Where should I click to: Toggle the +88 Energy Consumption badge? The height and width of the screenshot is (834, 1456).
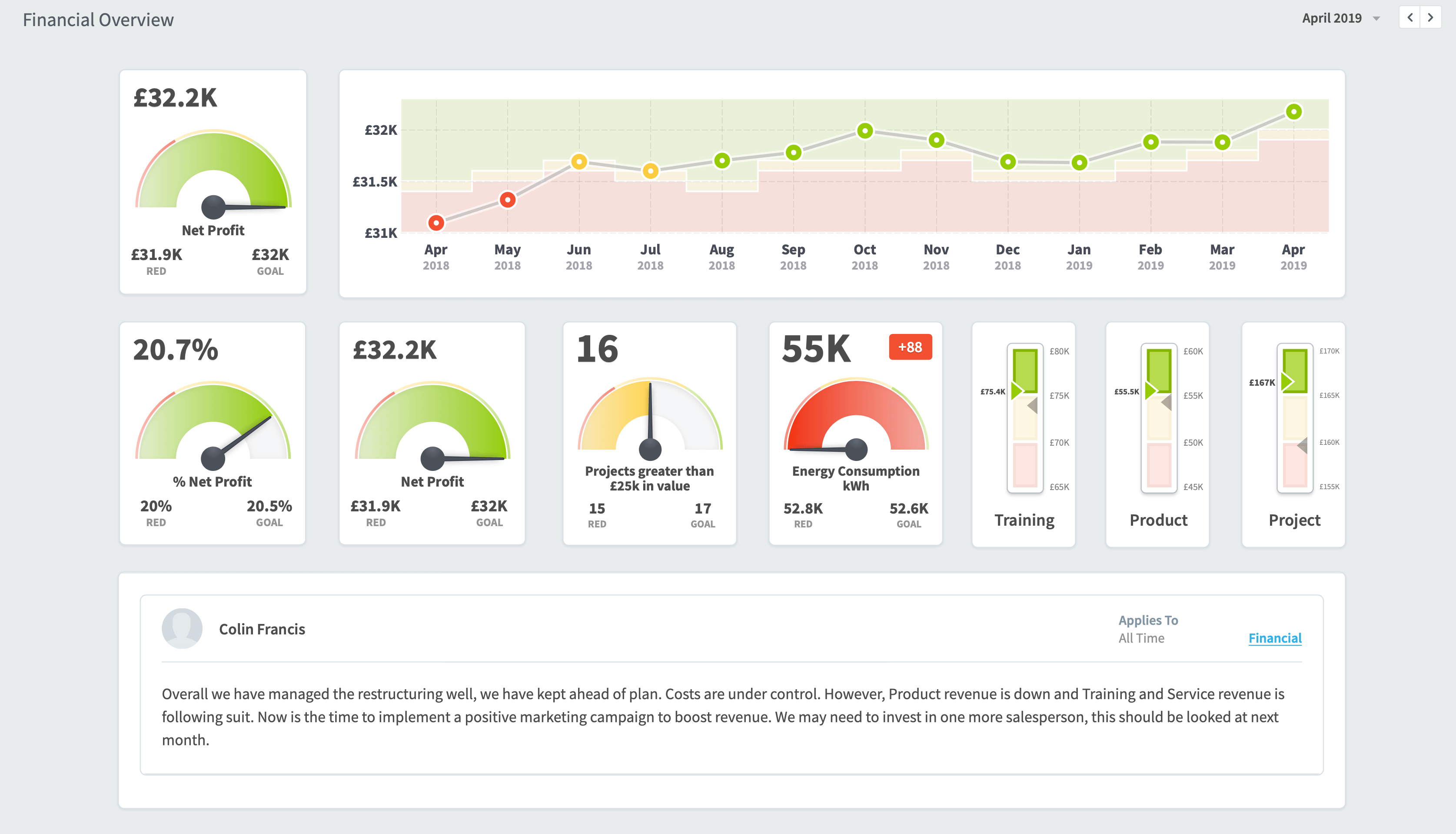click(x=908, y=347)
